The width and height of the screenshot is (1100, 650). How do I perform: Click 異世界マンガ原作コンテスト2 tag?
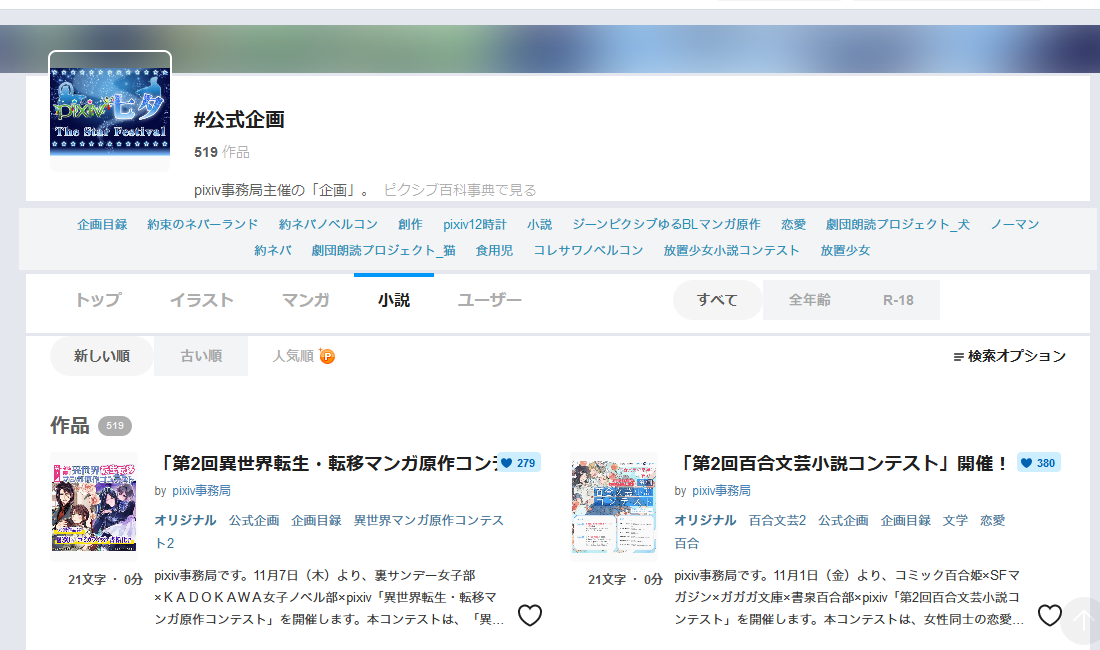pyautogui.click(x=429, y=520)
